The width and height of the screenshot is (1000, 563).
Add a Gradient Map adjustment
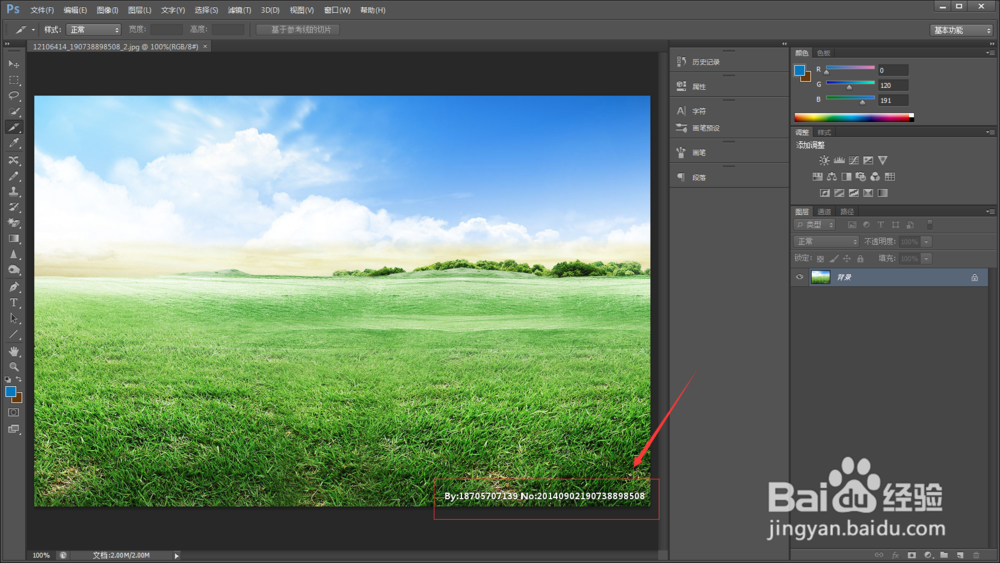point(883,193)
